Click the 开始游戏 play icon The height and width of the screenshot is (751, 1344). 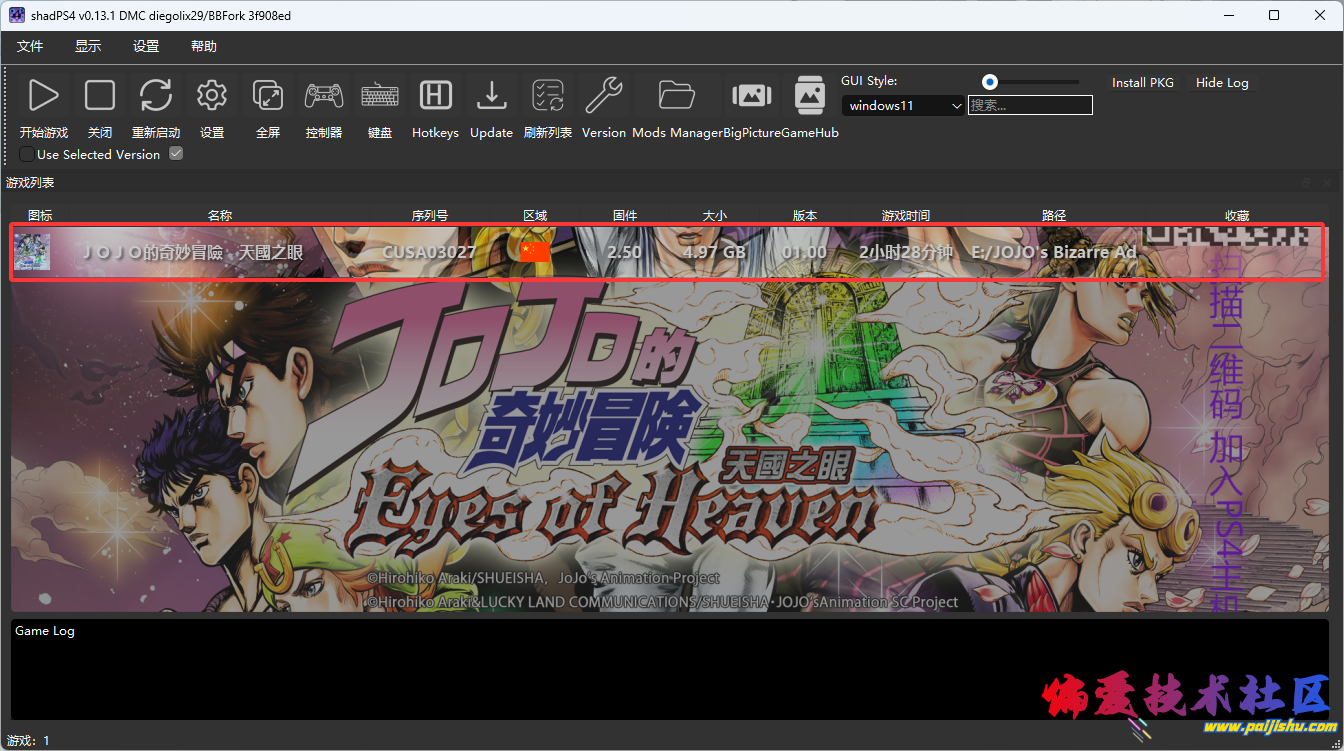(x=43, y=96)
